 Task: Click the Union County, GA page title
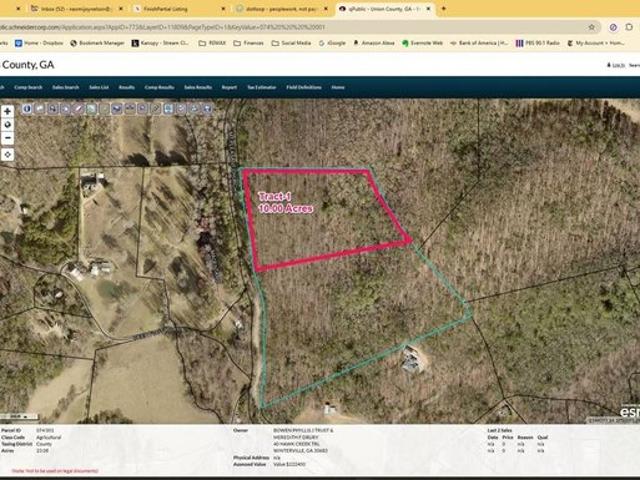tap(28, 65)
